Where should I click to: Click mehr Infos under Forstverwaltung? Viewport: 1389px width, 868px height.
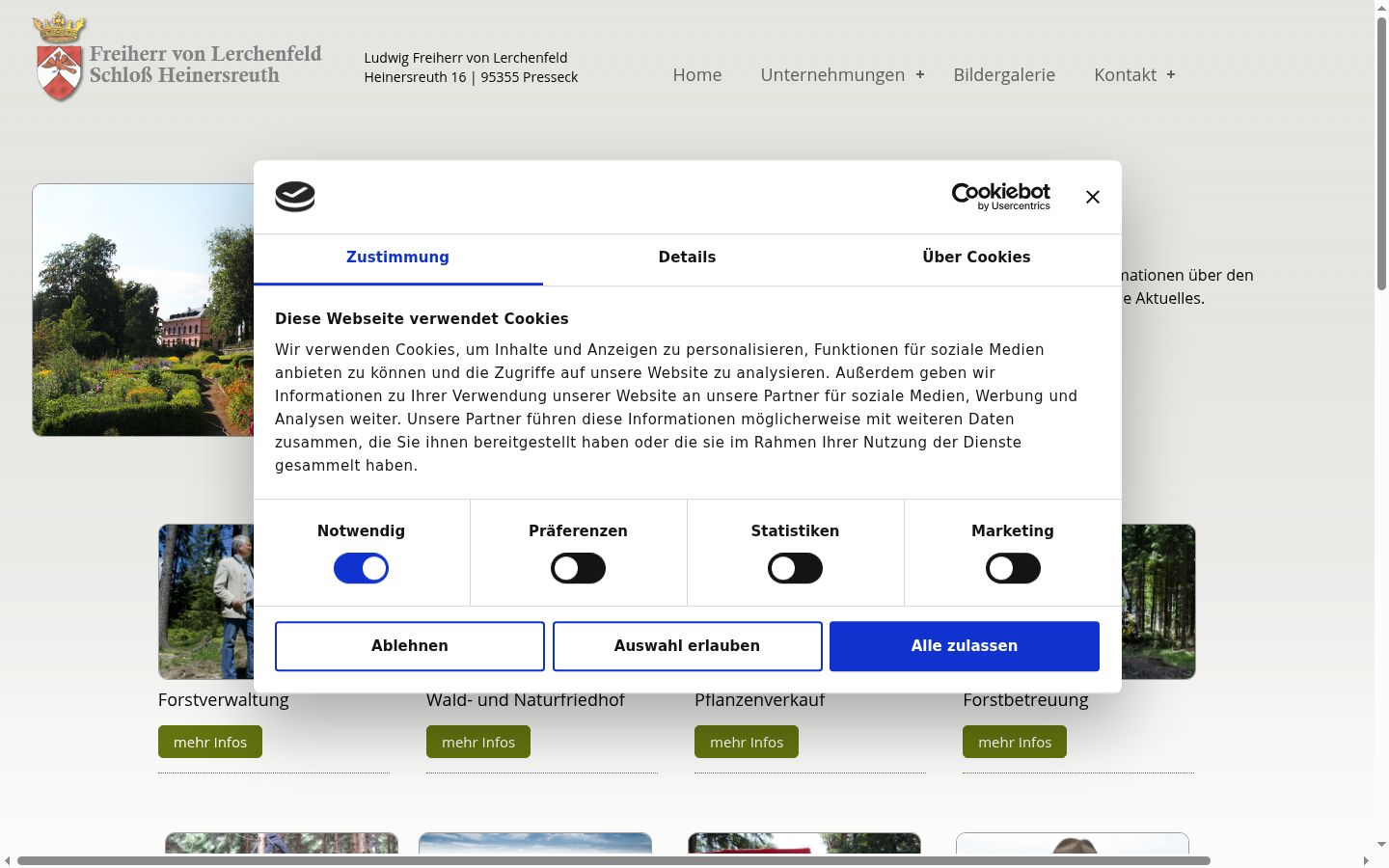pyautogui.click(x=210, y=742)
